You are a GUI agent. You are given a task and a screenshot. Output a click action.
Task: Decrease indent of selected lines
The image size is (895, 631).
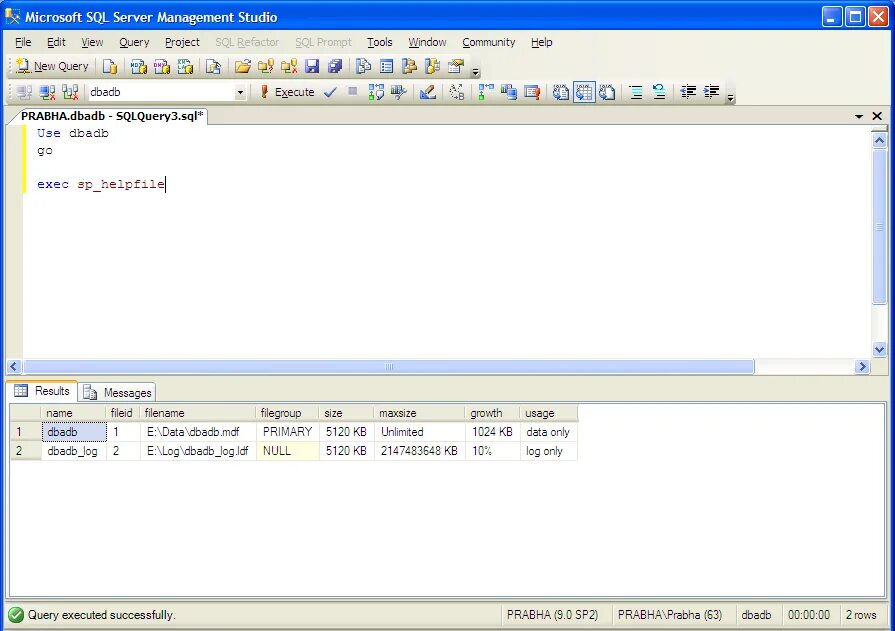688,92
